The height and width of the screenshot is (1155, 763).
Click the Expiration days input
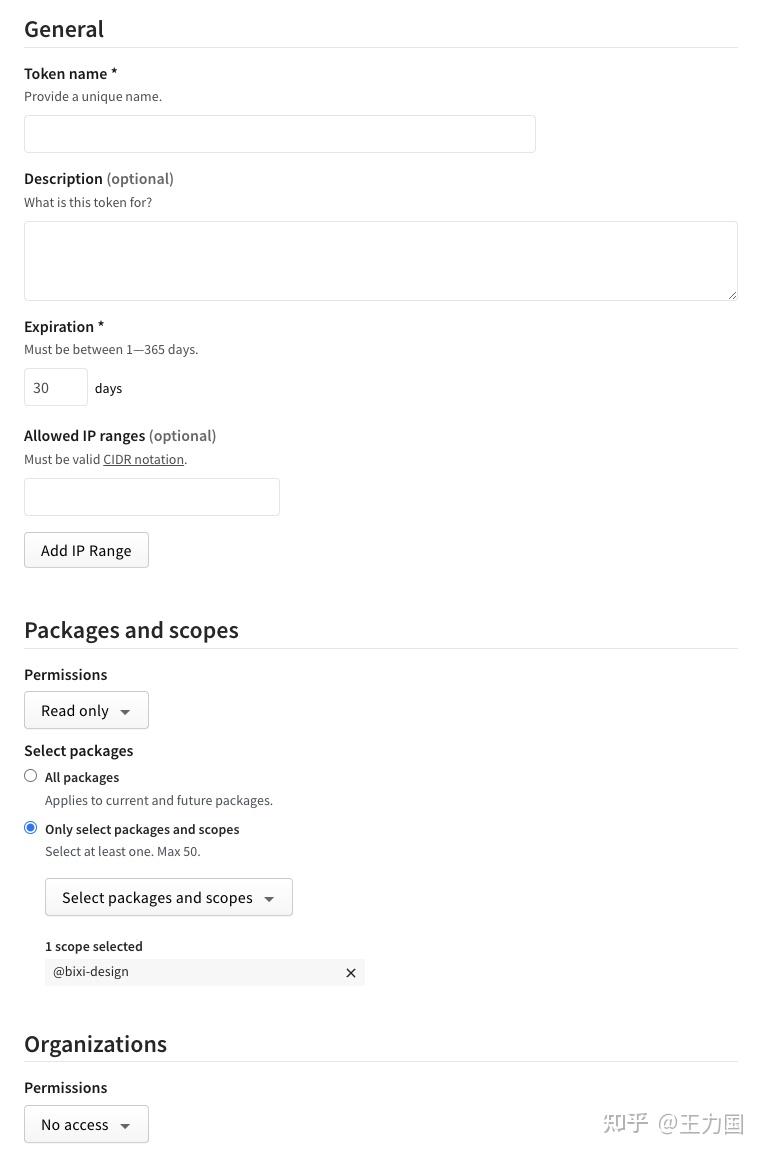(x=56, y=388)
